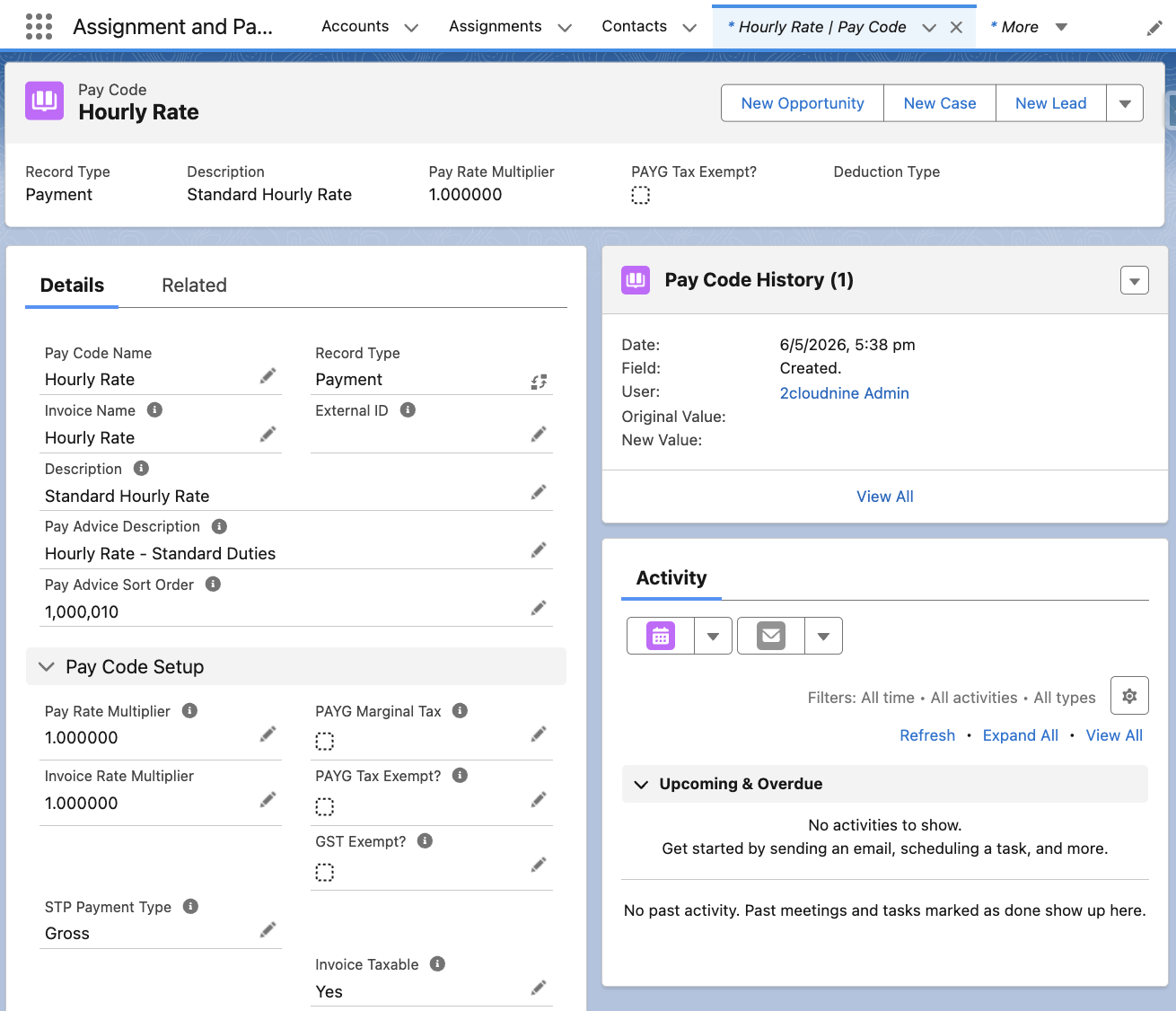This screenshot has width=1176, height=1011.
Task: Click the 1,000,010 sort order value
Action: click(82, 612)
